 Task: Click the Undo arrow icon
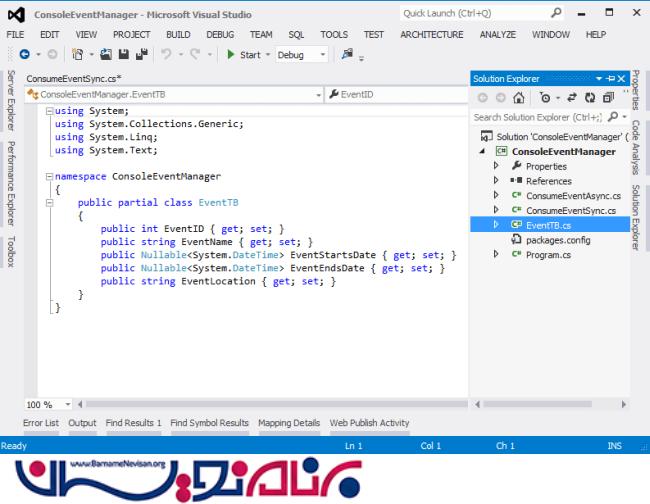(x=167, y=55)
